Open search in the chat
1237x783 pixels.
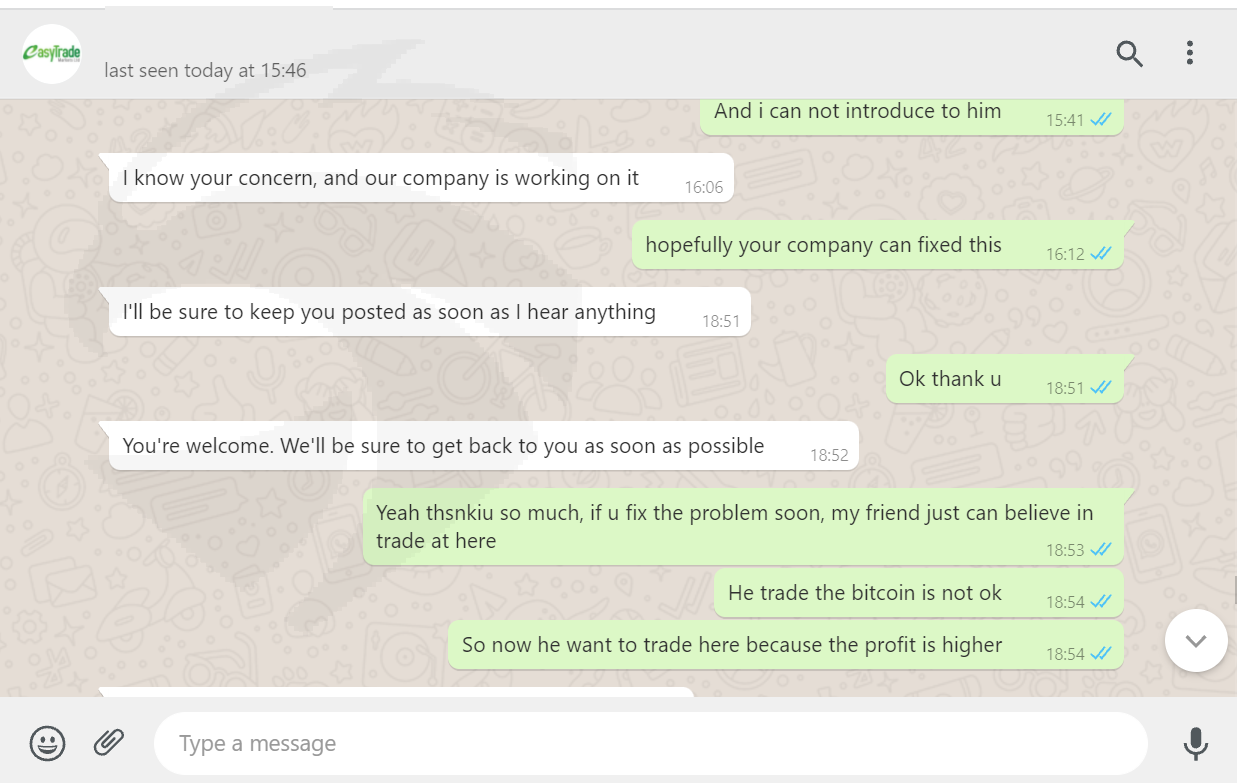tap(1129, 53)
